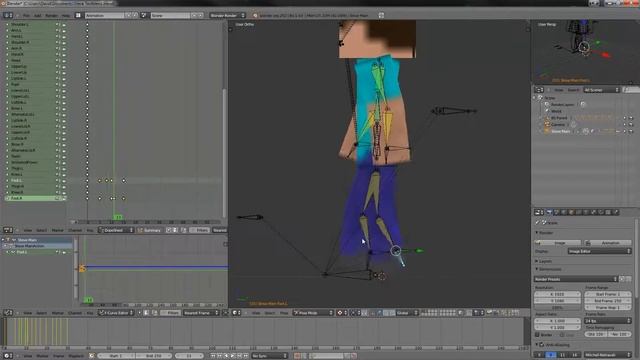Open the Dope Sheet editor type icon

(8, 230)
